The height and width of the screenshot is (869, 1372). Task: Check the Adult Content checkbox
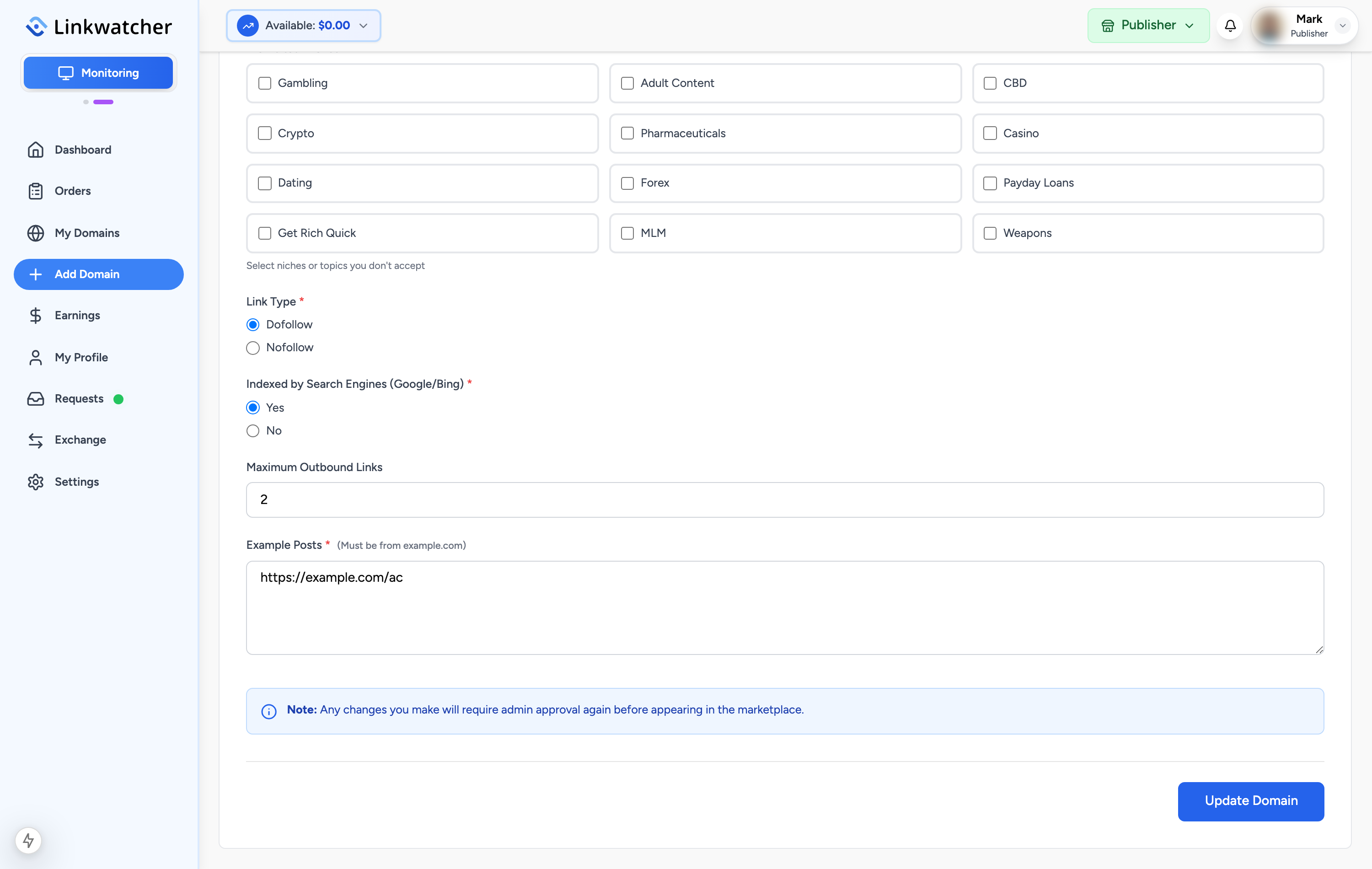click(627, 83)
